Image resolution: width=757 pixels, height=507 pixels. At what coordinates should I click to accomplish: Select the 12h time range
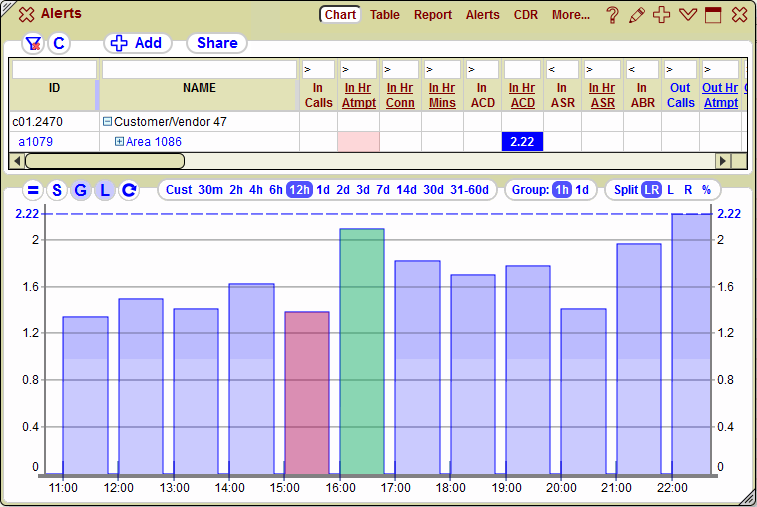pos(299,190)
